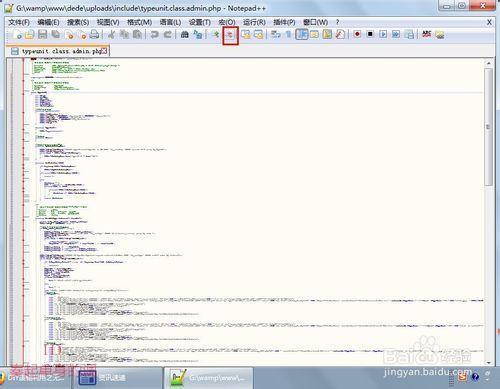500x389 pixels.
Task: Undo the last edit with the undo arrow
Action: (154, 34)
